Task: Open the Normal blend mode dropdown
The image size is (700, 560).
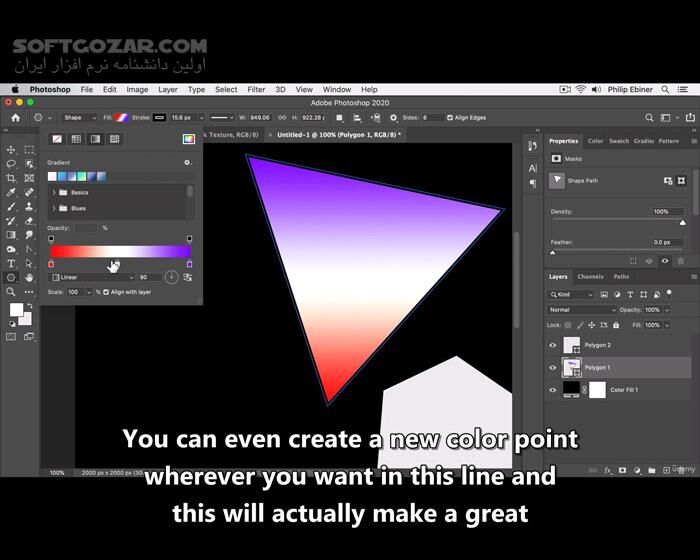Action: pyautogui.click(x=582, y=310)
